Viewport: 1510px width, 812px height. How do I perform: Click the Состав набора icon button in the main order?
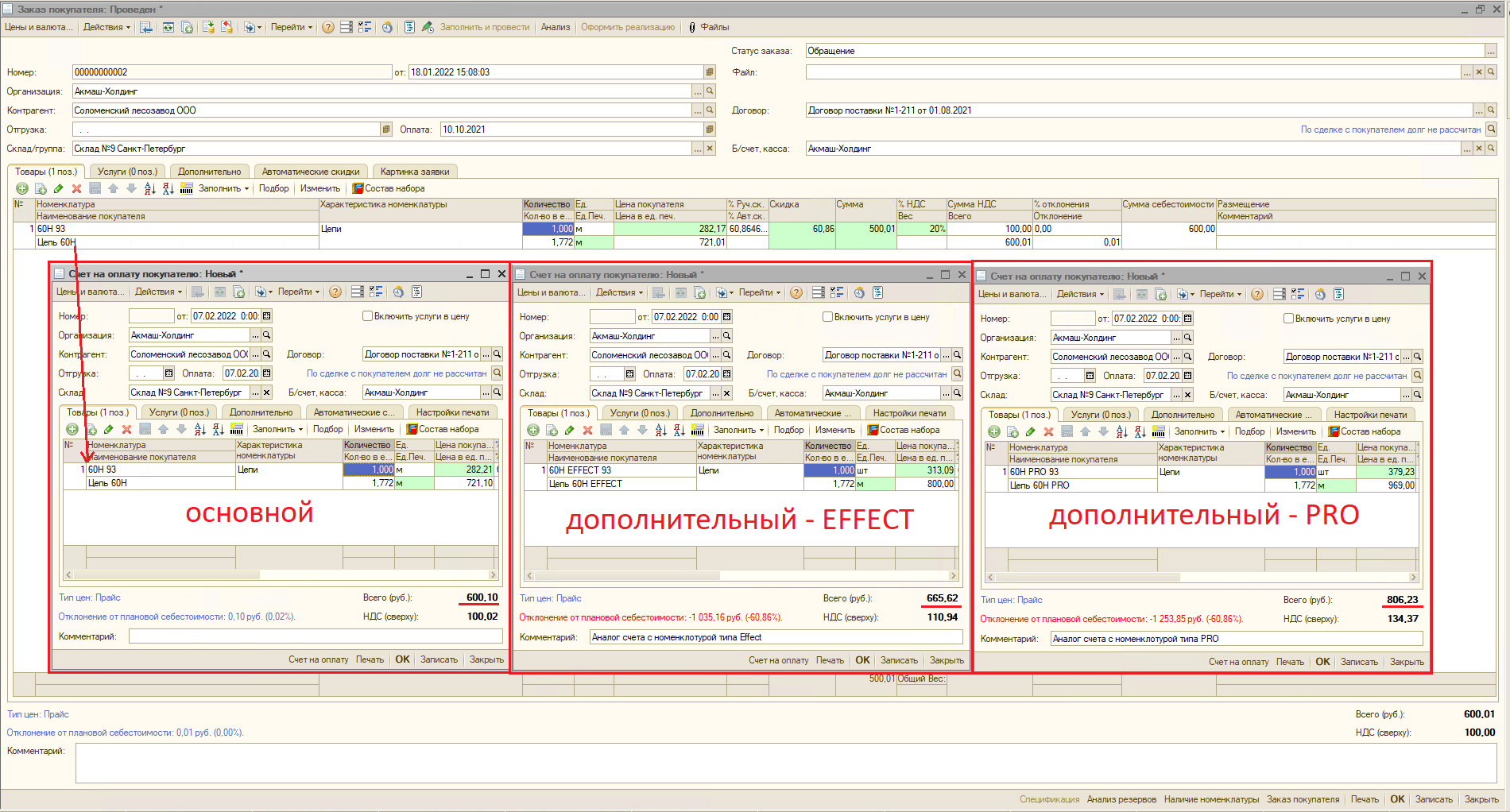click(389, 188)
